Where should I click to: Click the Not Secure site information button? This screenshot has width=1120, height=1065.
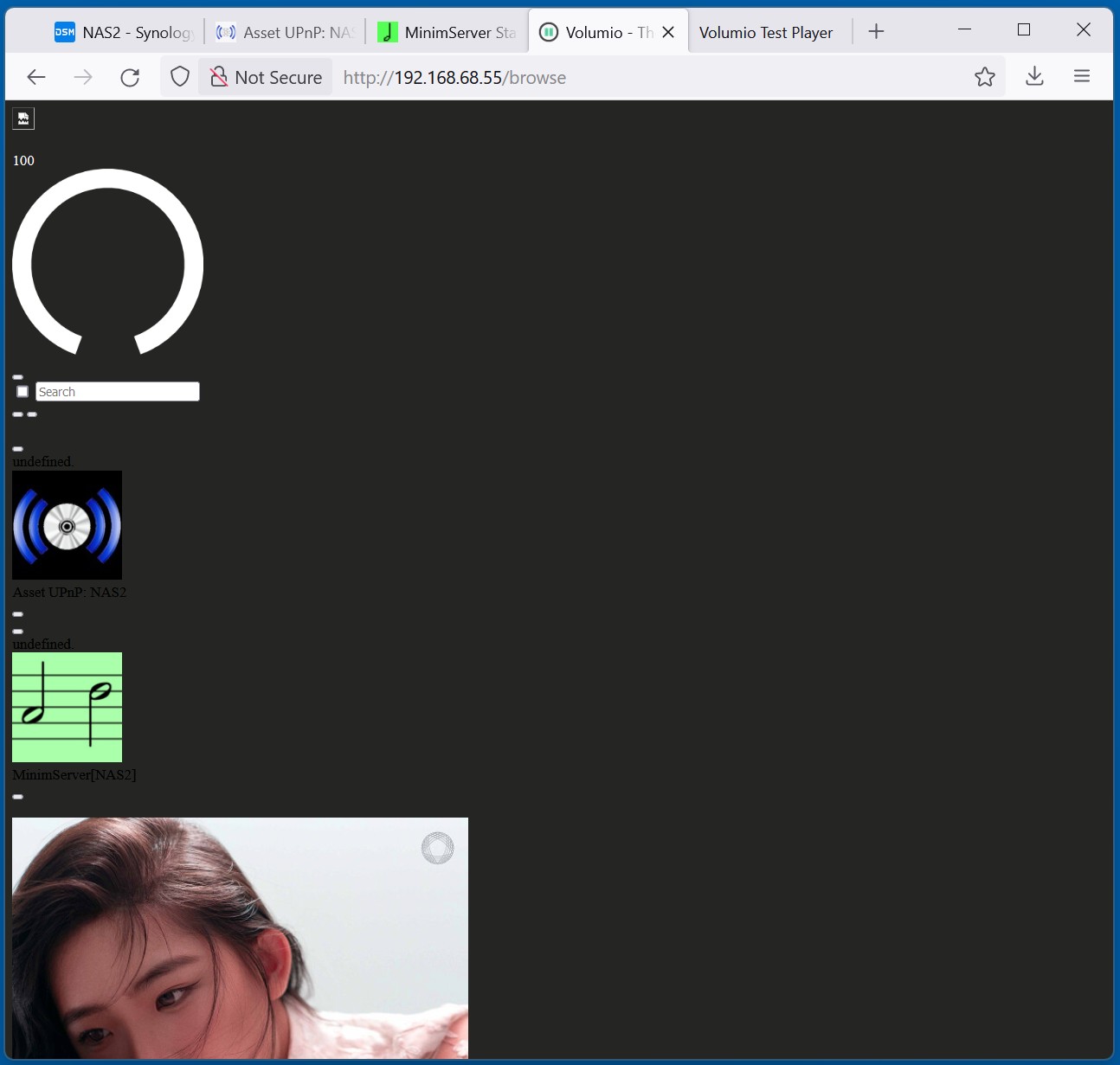tap(267, 77)
